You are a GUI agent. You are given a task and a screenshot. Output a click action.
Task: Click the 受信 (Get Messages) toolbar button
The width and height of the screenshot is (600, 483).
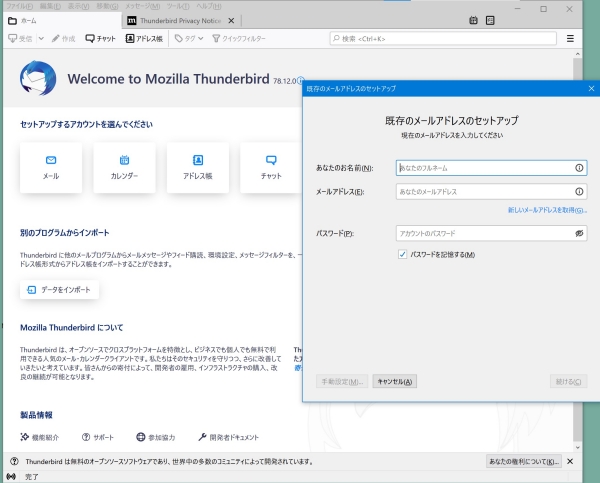point(21,39)
